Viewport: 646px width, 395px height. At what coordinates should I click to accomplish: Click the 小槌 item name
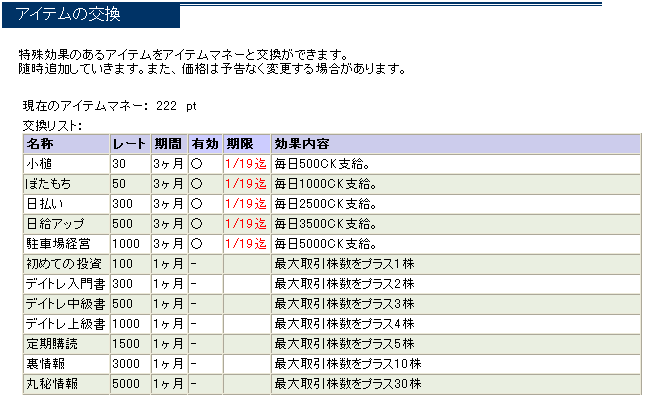click(x=39, y=164)
